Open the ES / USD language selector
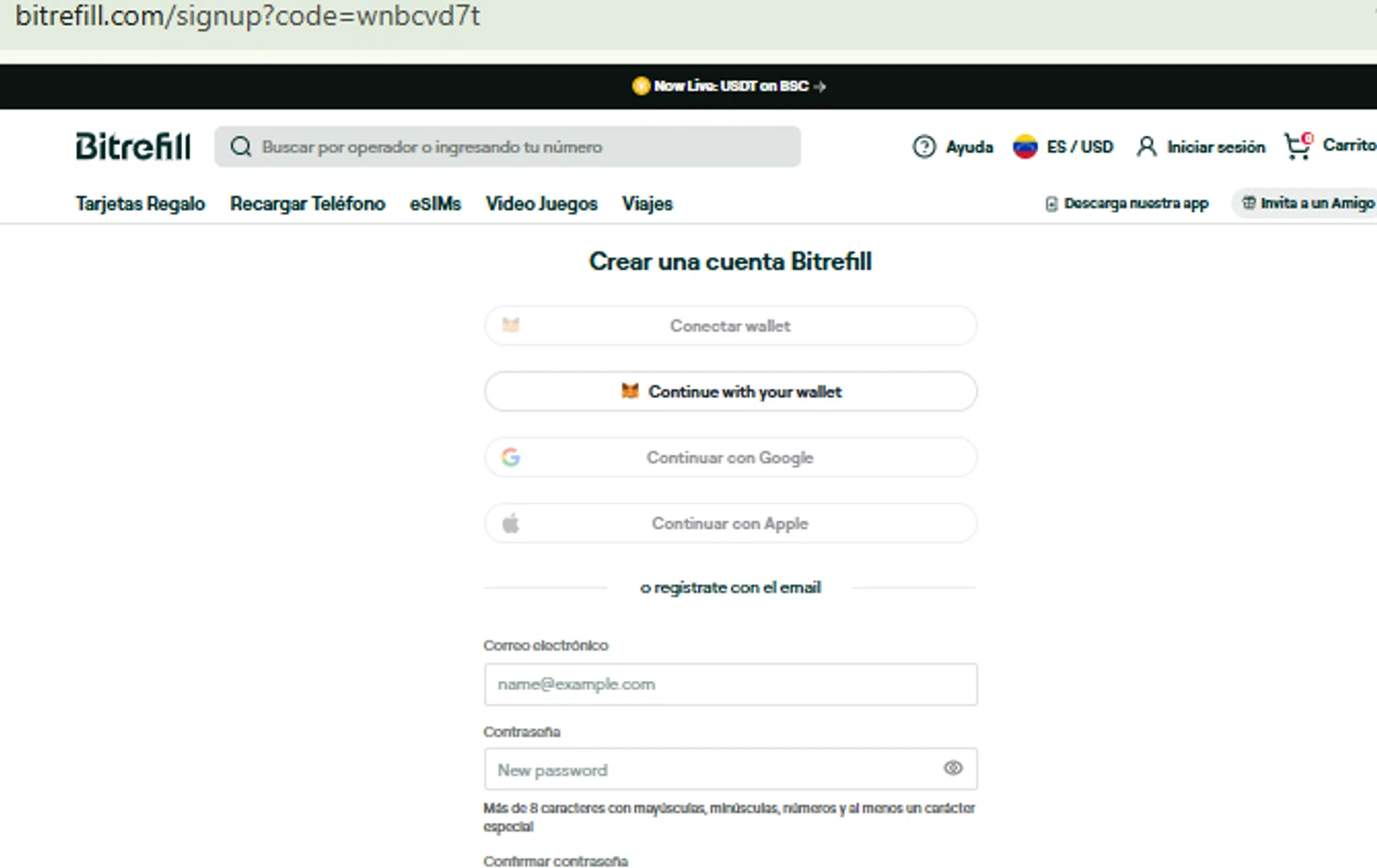The height and width of the screenshot is (868, 1377). coord(1063,147)
